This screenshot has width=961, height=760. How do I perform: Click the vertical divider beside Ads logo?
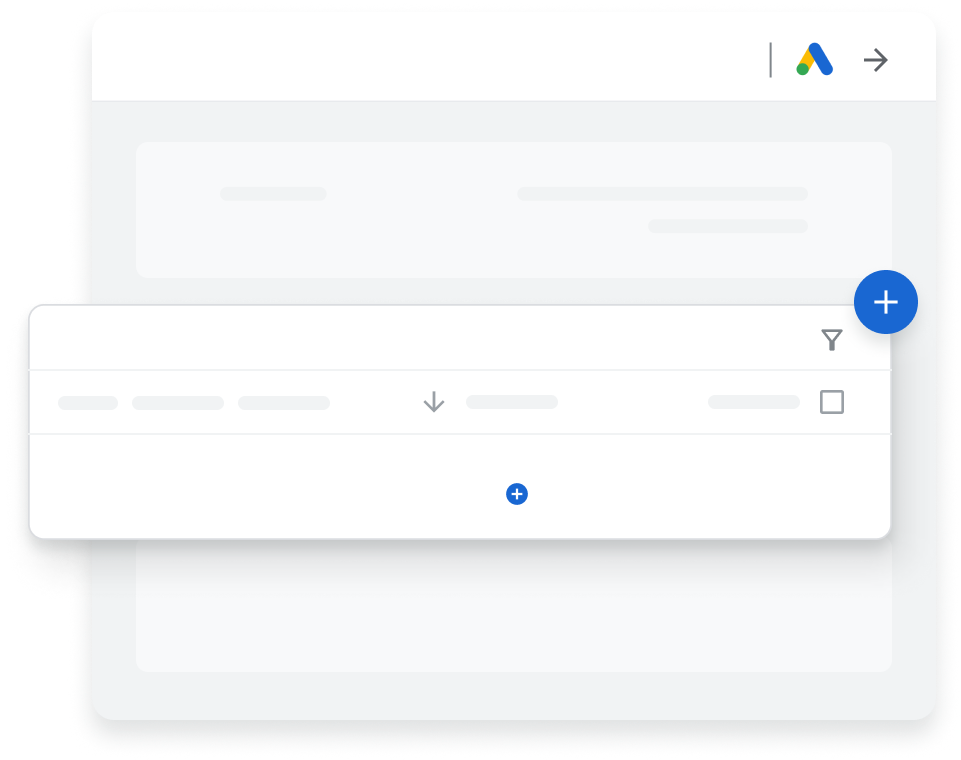[770, 60]
